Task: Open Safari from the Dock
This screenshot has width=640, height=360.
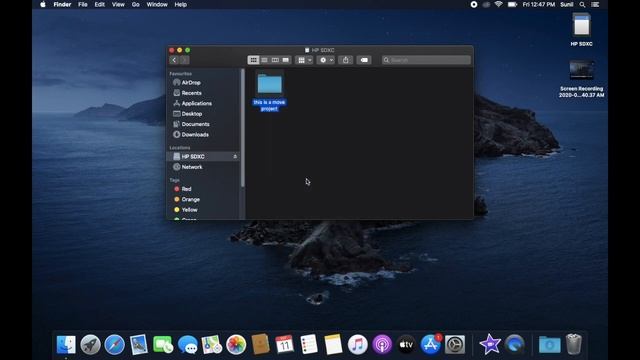Action: click(x=115, y=345)
